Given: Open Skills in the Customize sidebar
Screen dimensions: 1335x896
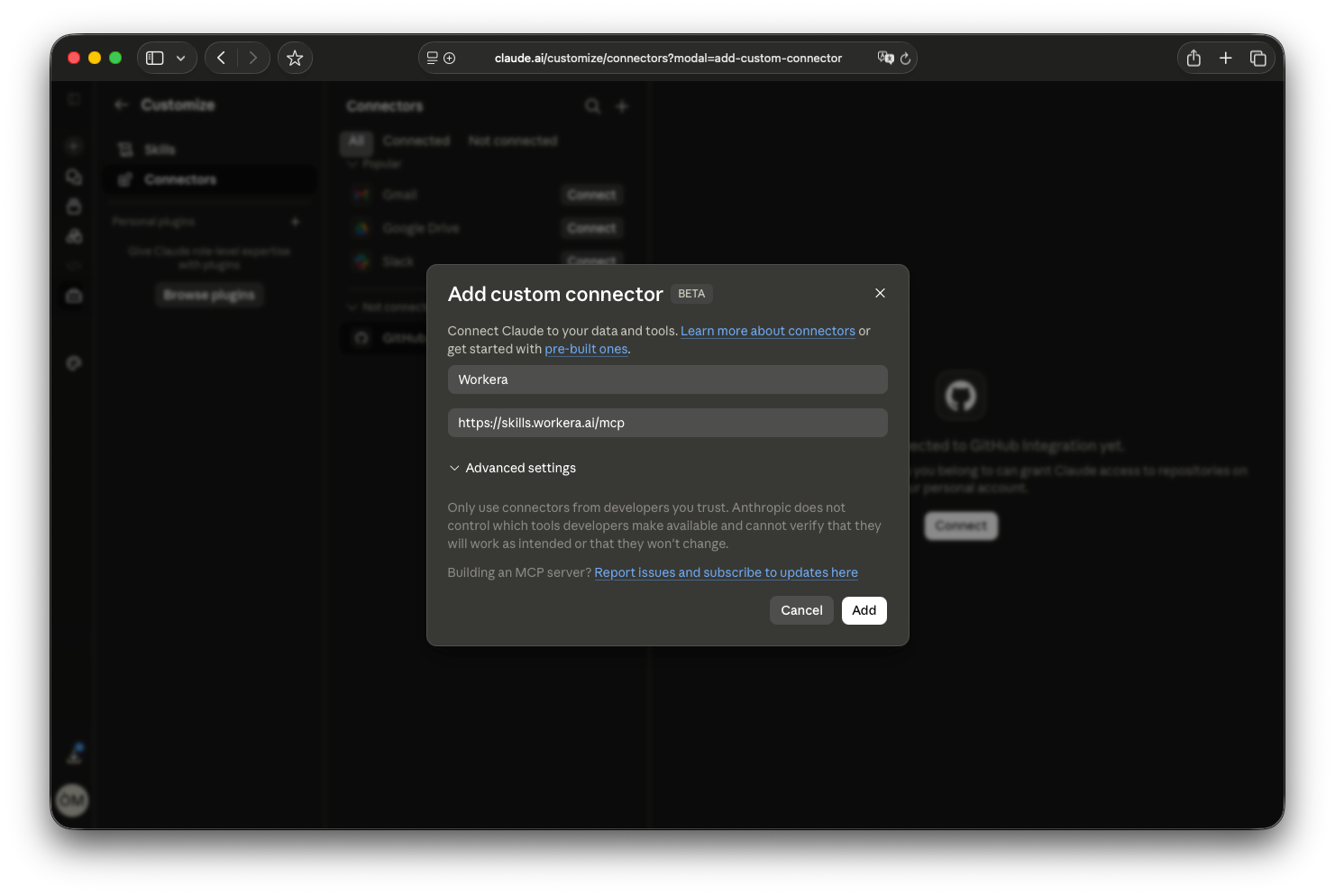Looking at the screenshot, I should point(210,150).
